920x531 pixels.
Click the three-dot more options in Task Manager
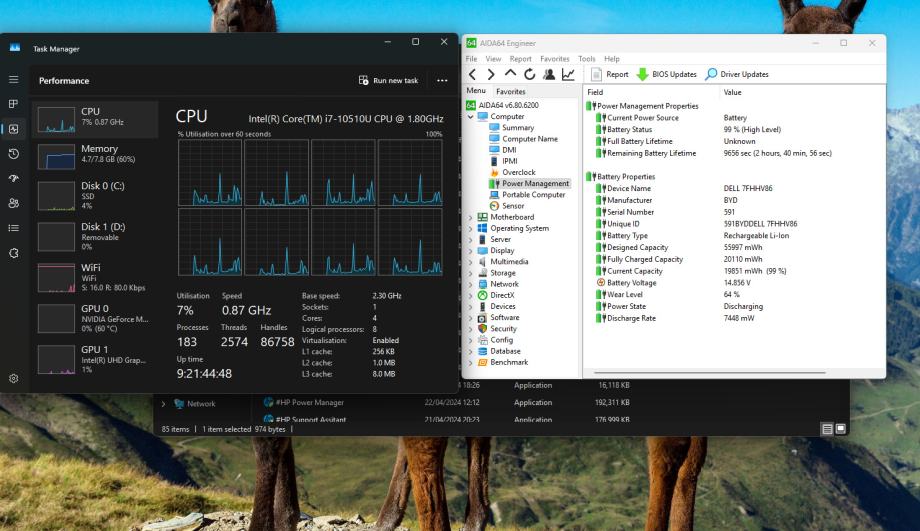click(x=442, y=80)
